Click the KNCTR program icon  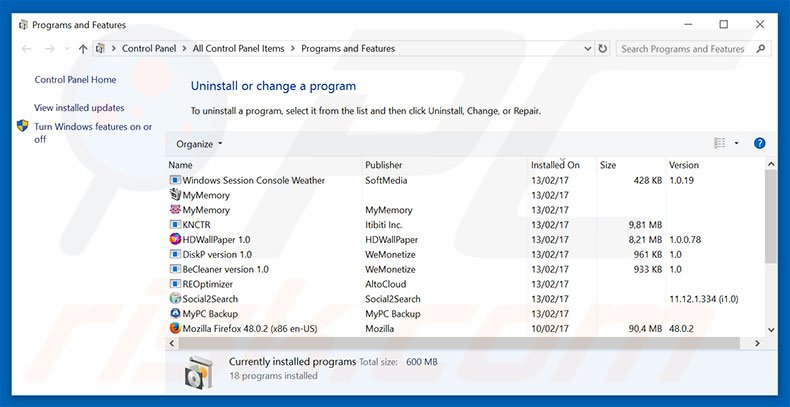(175, 225)
